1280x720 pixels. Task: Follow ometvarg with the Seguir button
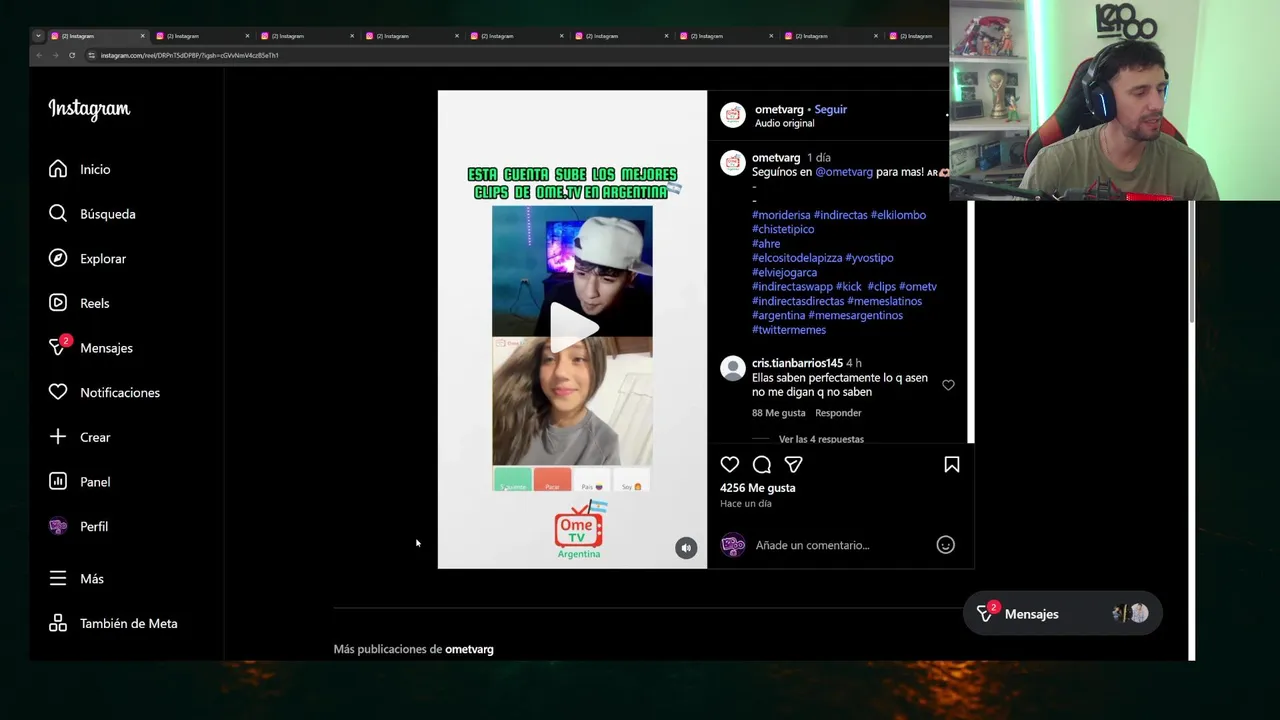click(x=830, y=109)
